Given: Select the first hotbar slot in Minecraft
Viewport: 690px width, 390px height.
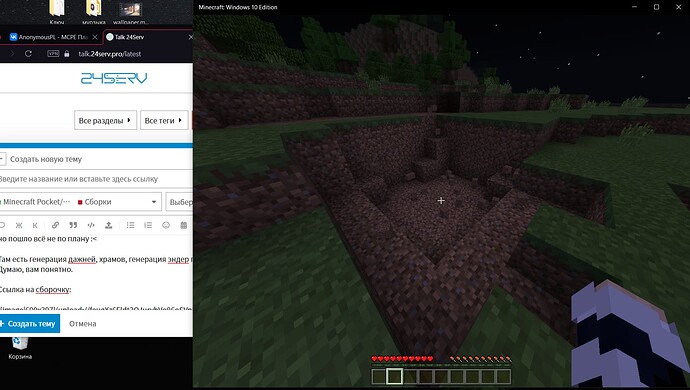Looking at the screenshot, I should click(x=379, y=376).
